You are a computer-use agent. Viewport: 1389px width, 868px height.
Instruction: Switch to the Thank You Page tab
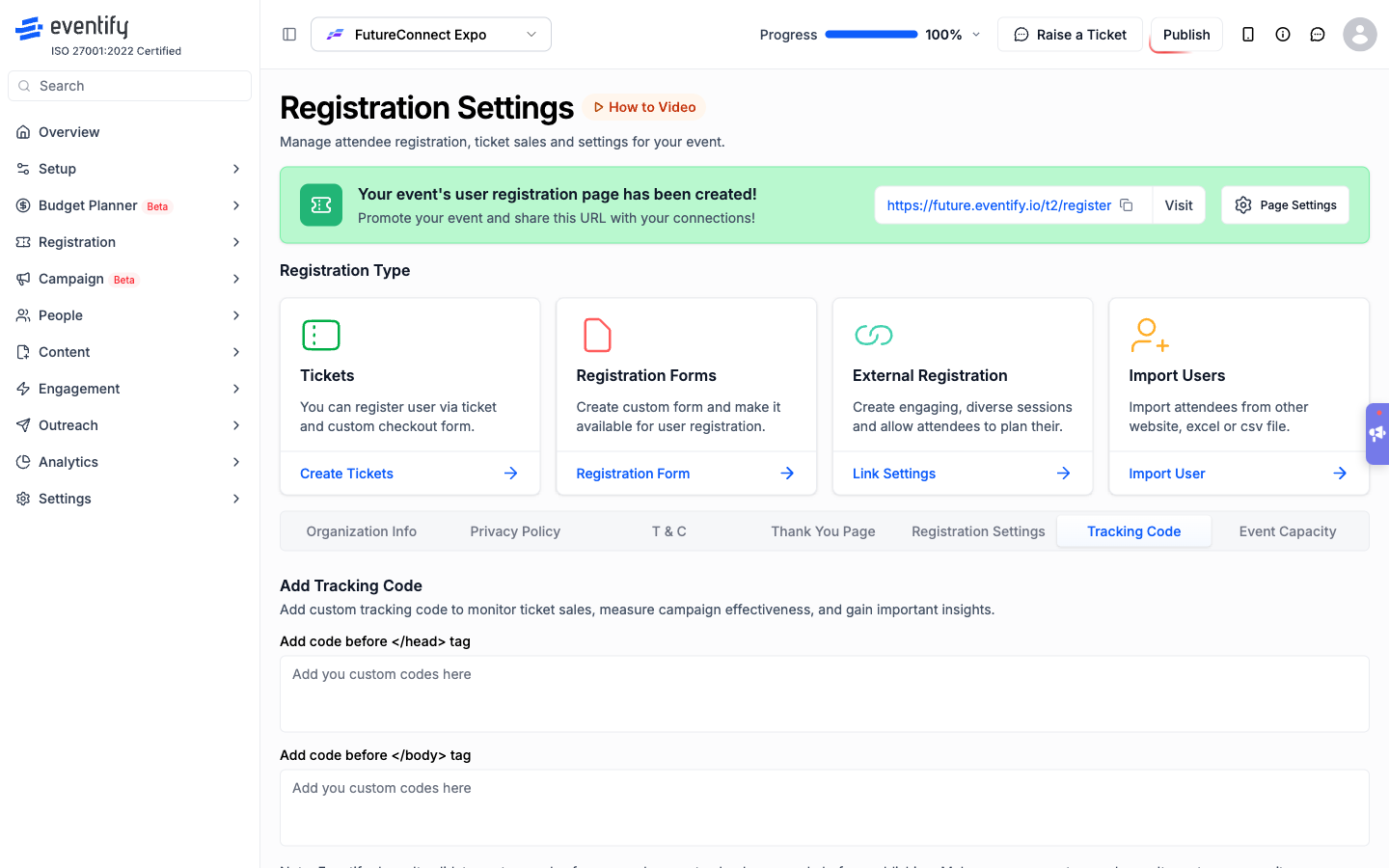pos(823,531)
